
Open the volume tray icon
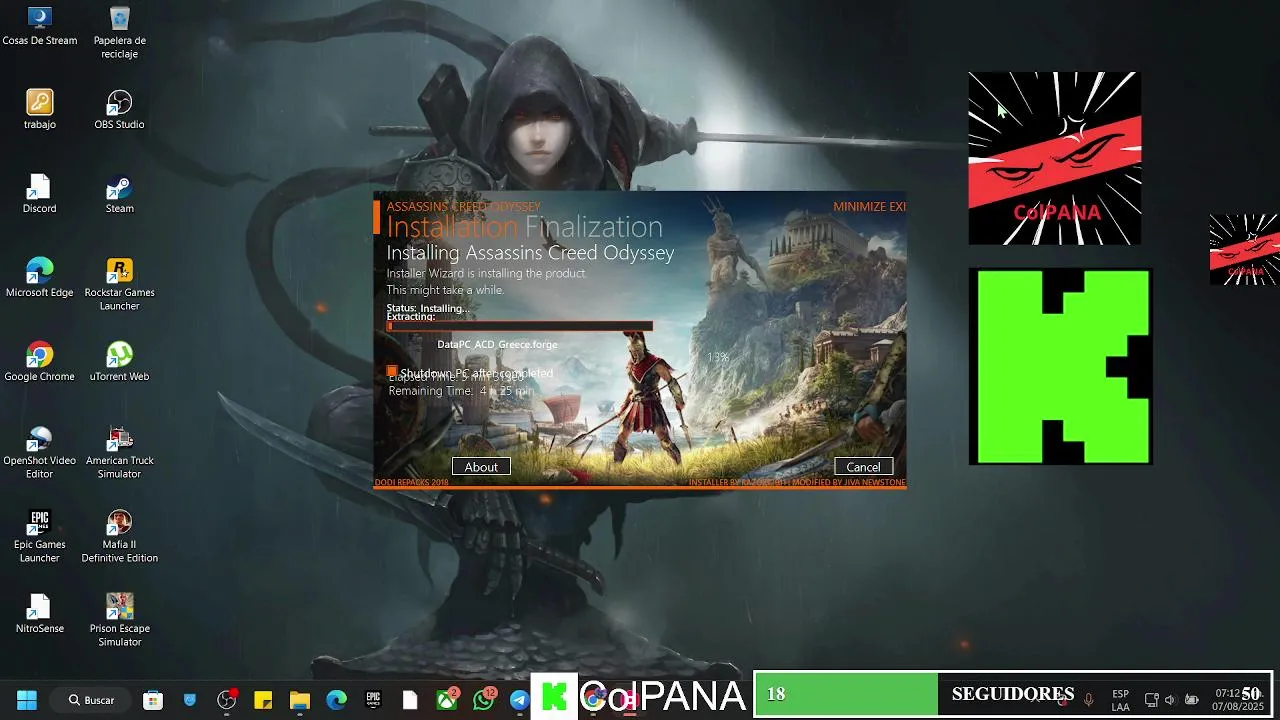pyautogui.click(x=1170, y=700)
